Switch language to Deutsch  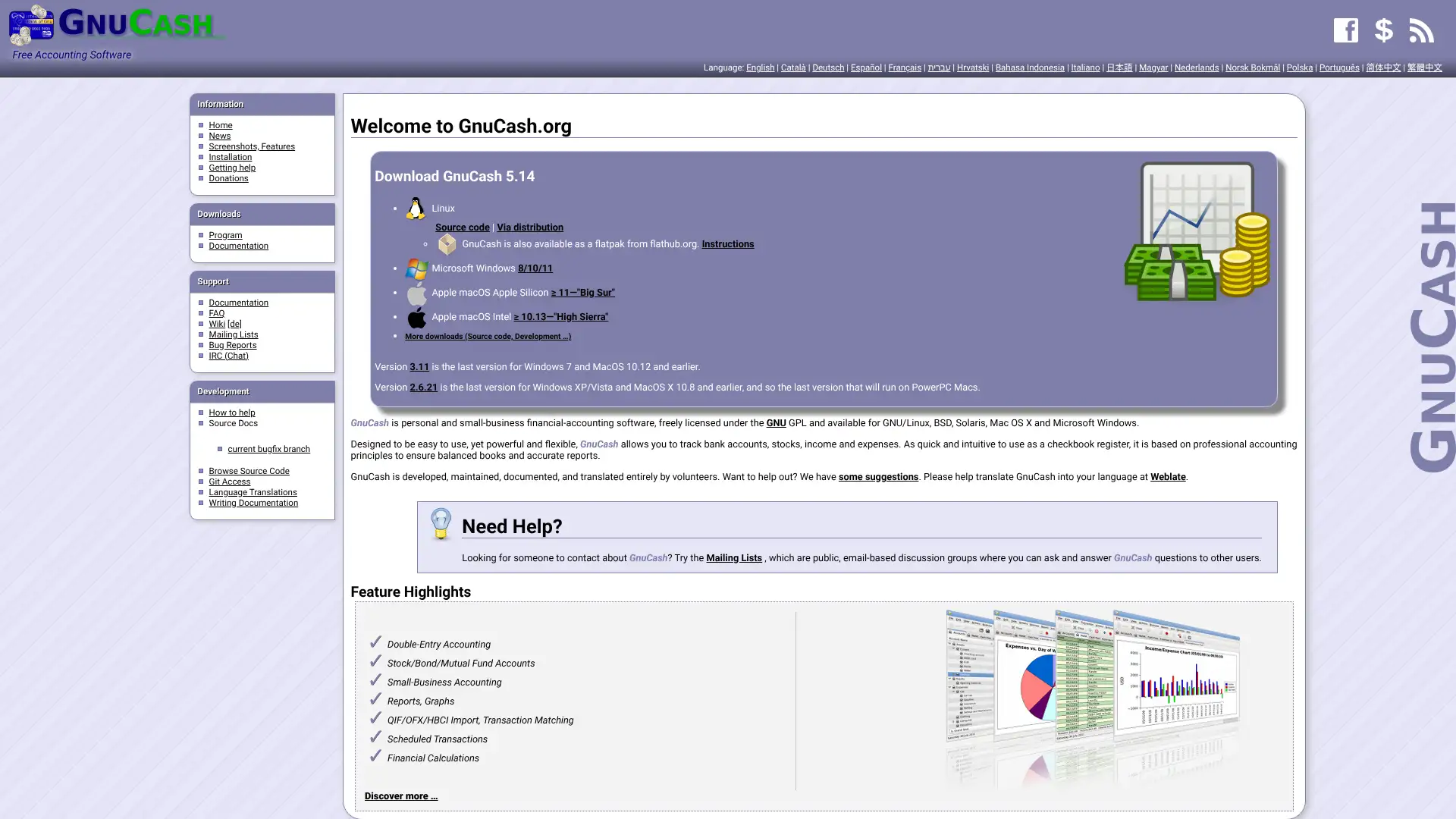[827, 68]
